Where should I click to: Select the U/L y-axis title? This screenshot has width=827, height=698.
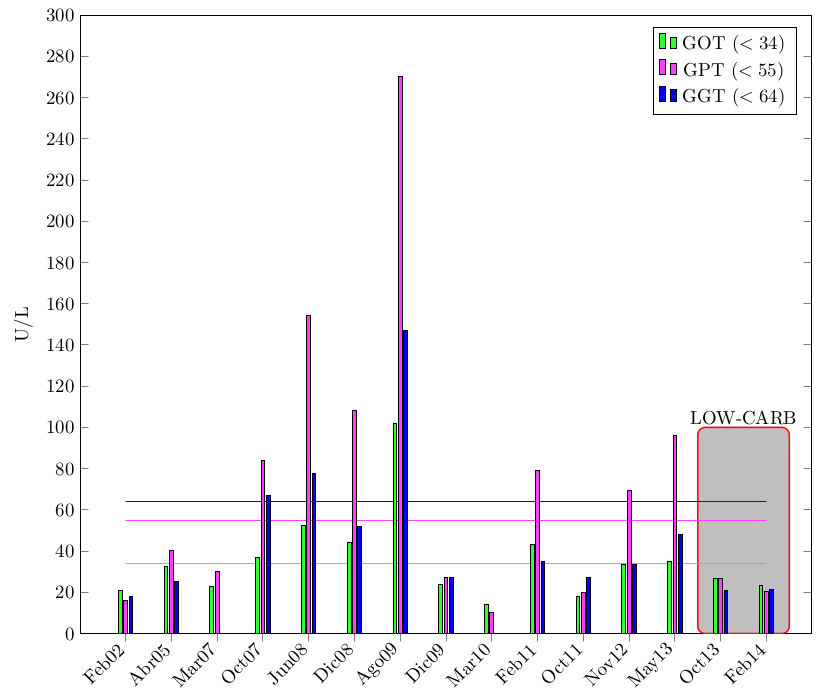tap(22, 323)
